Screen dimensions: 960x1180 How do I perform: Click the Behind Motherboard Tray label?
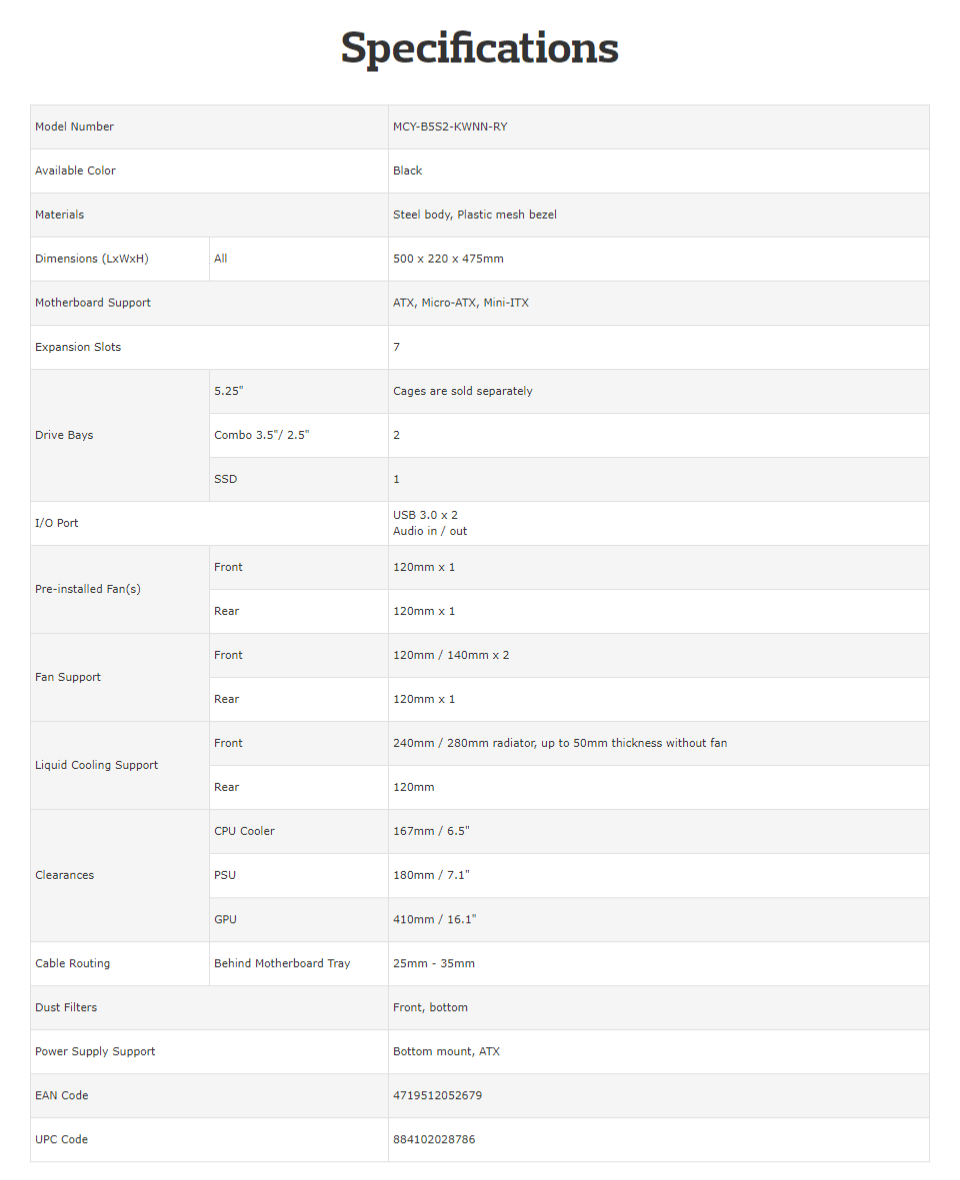coord(282,963)
